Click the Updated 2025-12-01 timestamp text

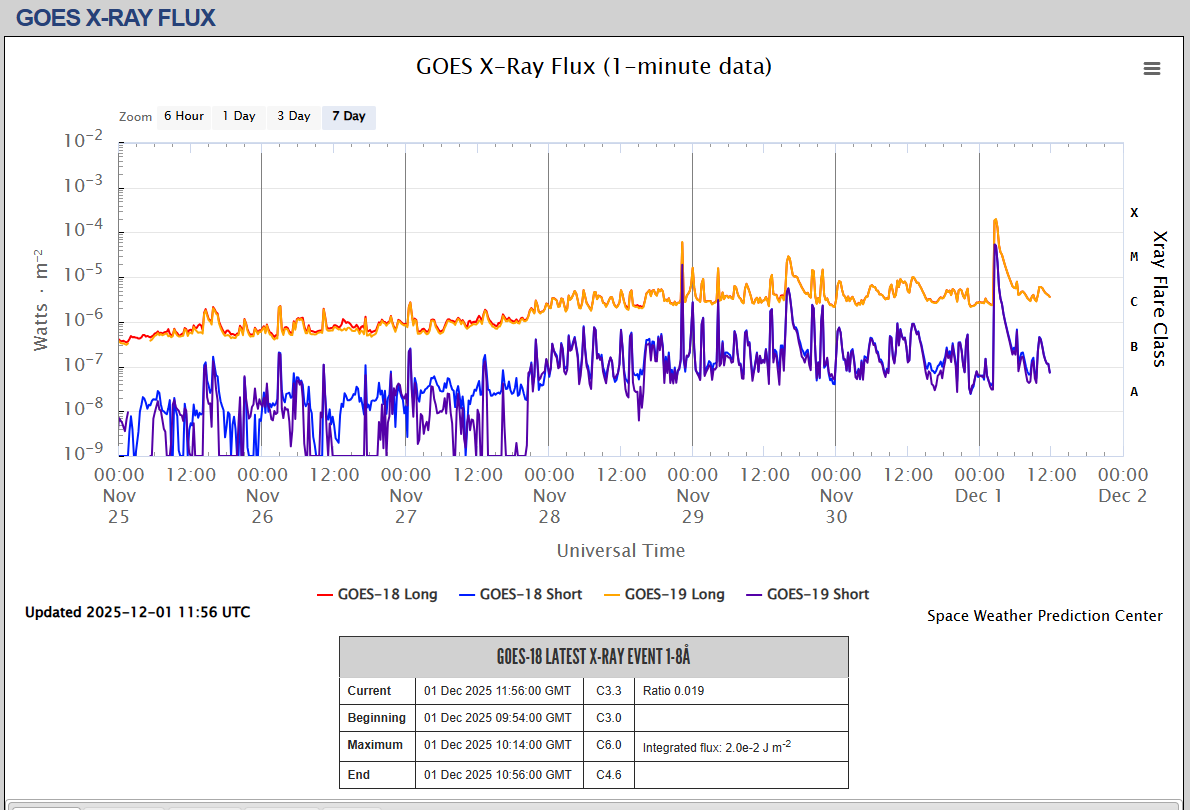coord(138,612)
